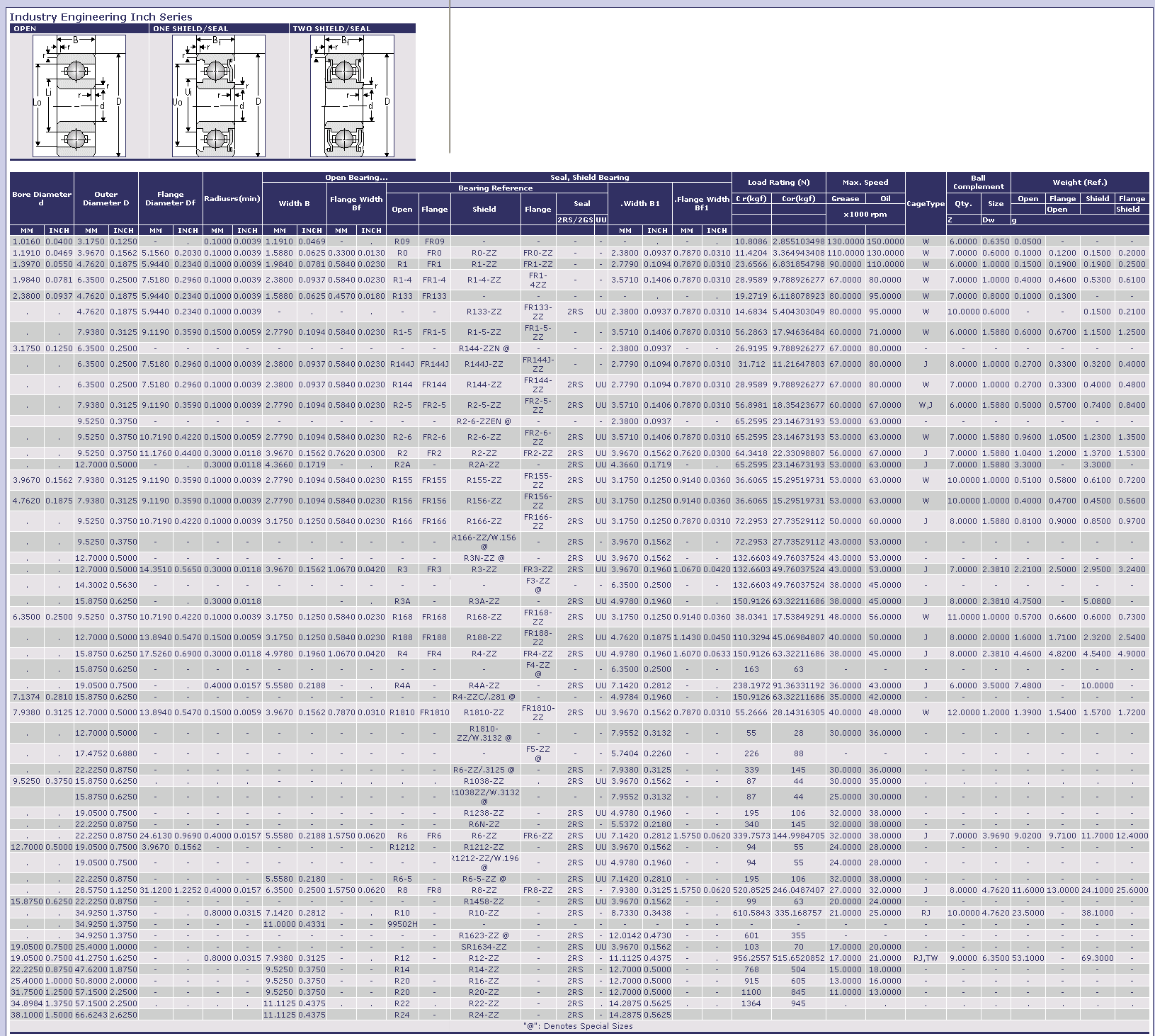This screenshot has width=1155, height=1036.
Task: Click the 'Weight (Ref.)' header
Action: tap(1080, 182)
